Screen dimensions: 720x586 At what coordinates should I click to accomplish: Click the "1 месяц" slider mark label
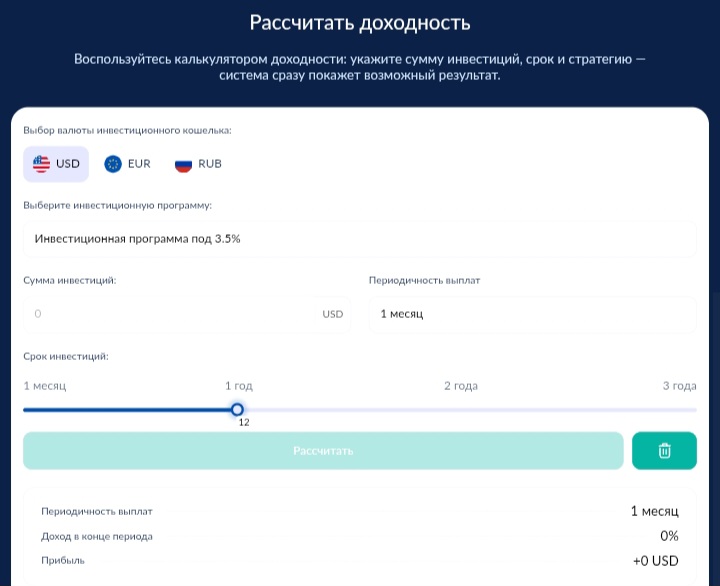click(45, 386)
